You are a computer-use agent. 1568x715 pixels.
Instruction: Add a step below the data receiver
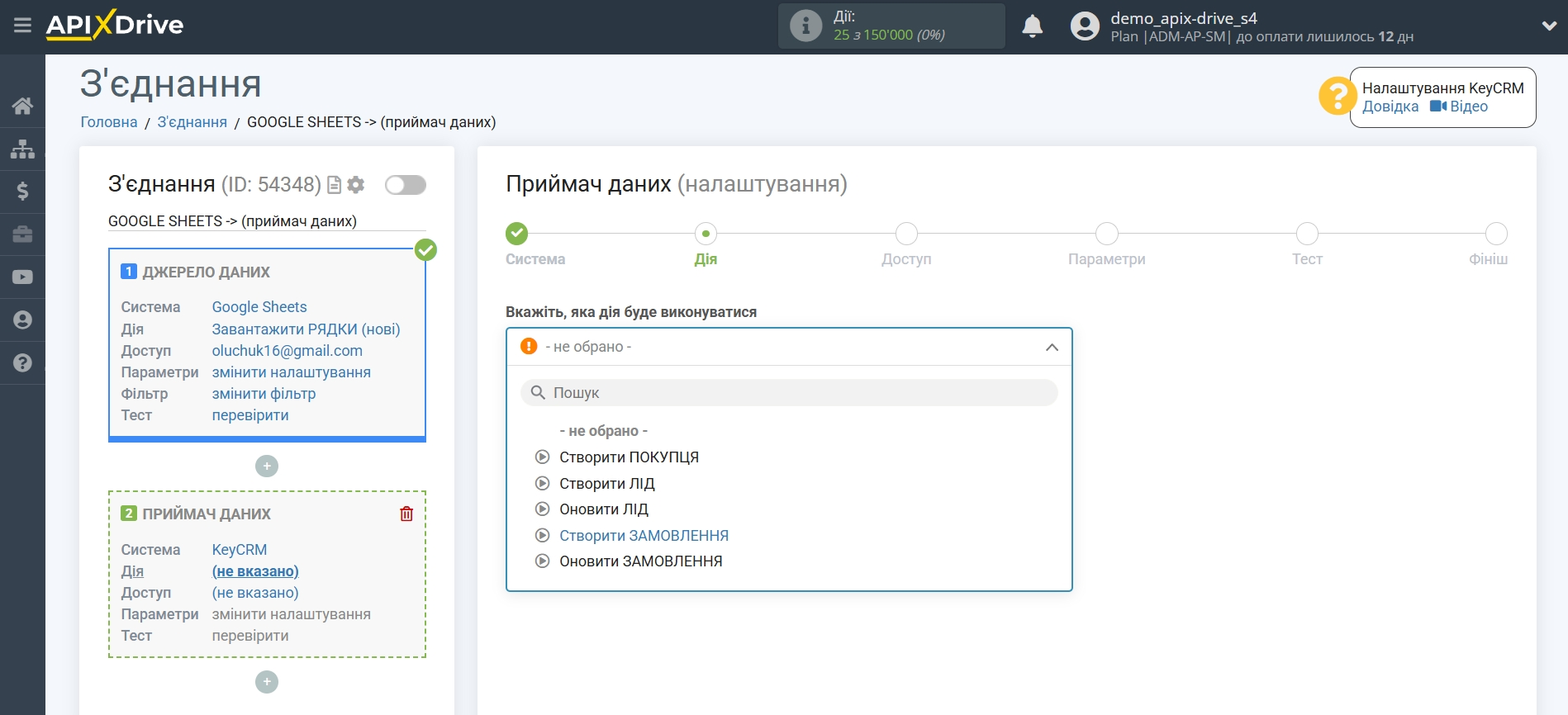[267, 682]
